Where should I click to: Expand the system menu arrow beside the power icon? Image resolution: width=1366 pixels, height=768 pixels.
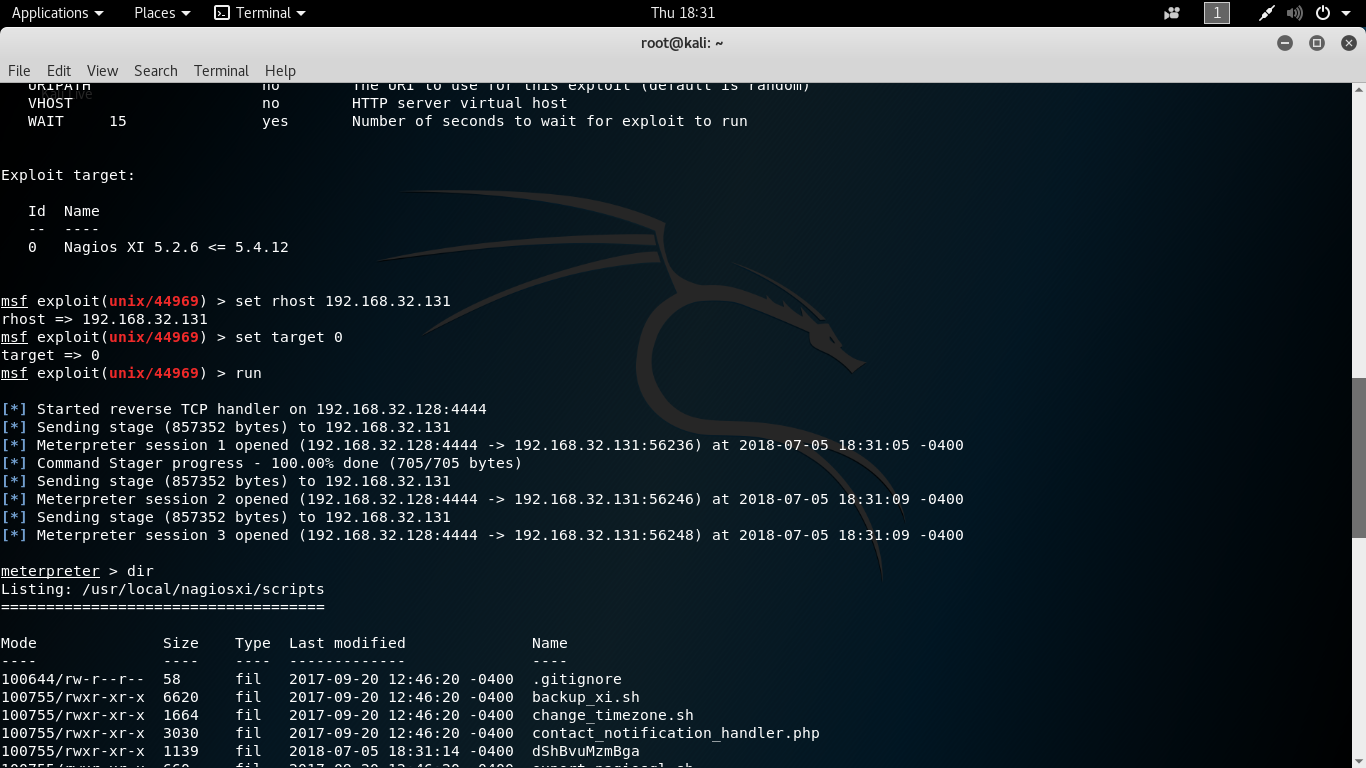[1346, 13]
